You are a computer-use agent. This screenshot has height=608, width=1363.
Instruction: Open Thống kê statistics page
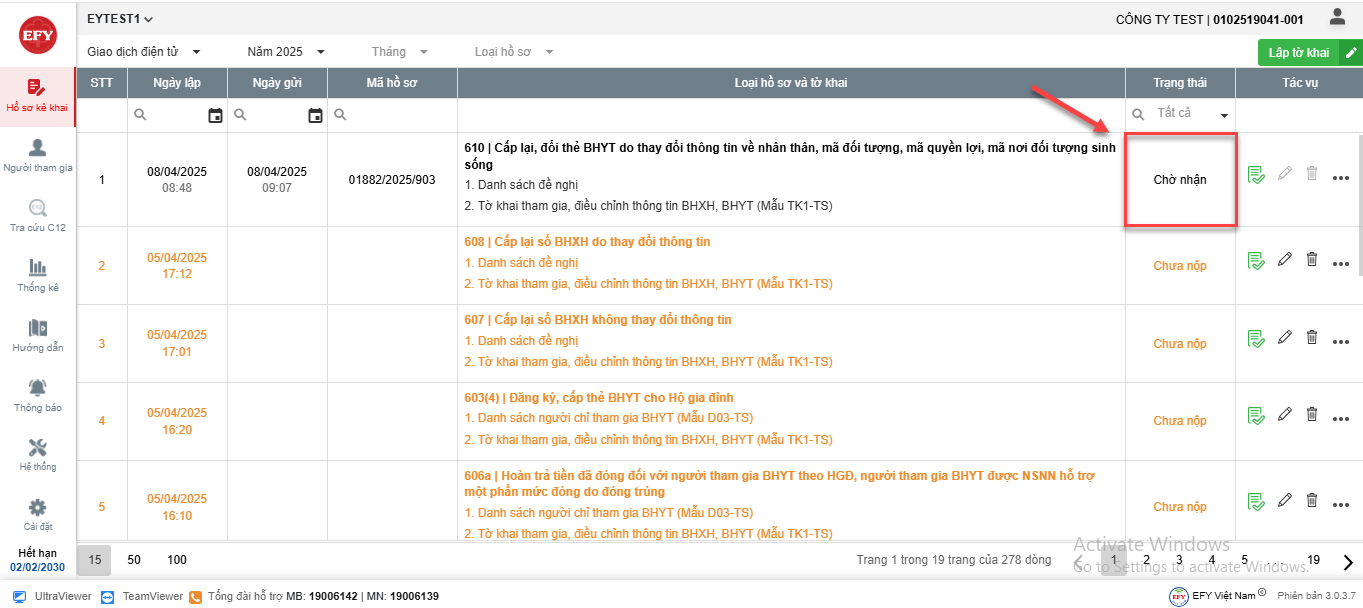click(37, 276)
